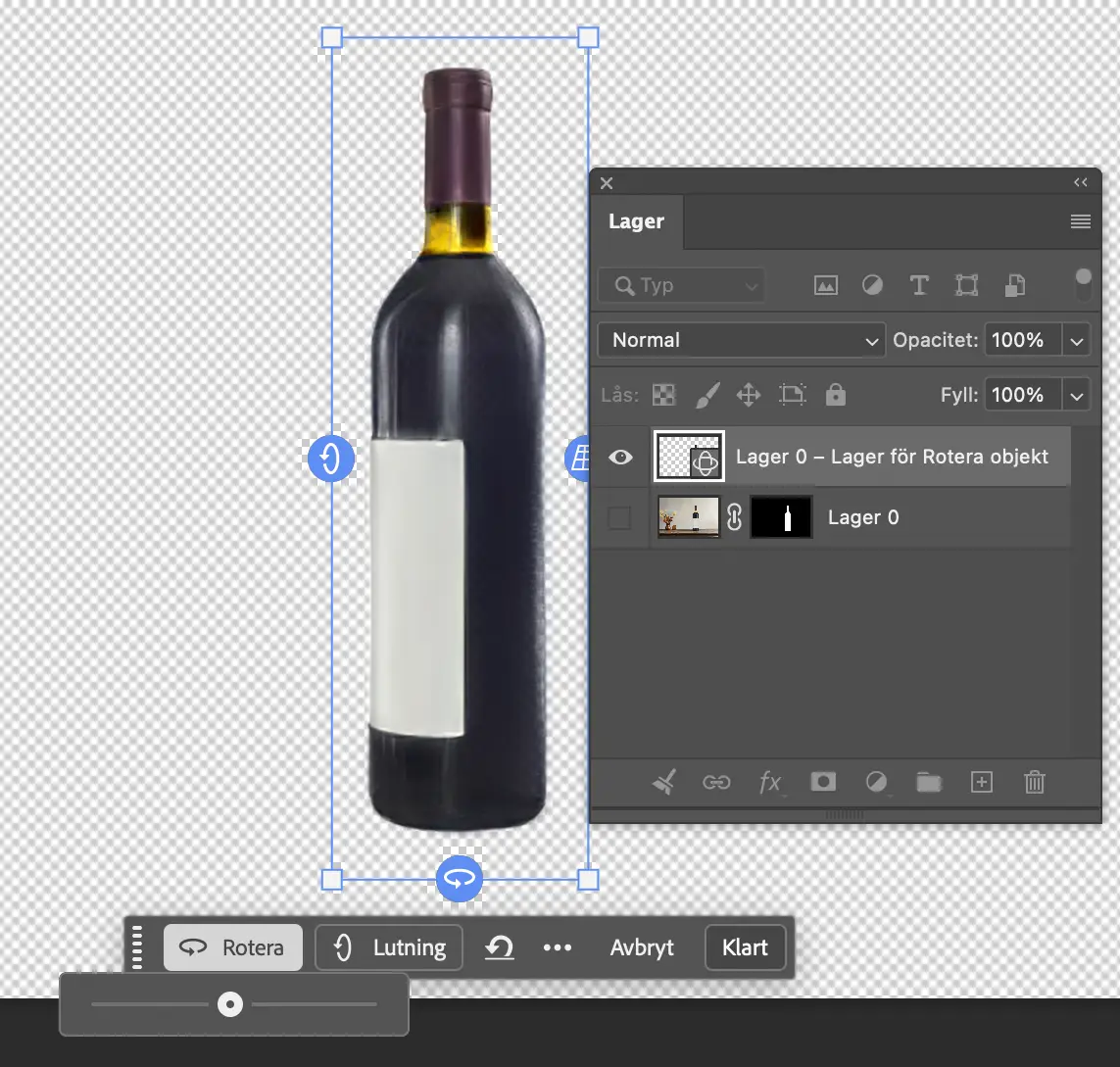Toggle the layer filter switch
Image resolution: width=1120 pixels, height=1067 pixels.
pyautogui.click(x=1083, y=285)
